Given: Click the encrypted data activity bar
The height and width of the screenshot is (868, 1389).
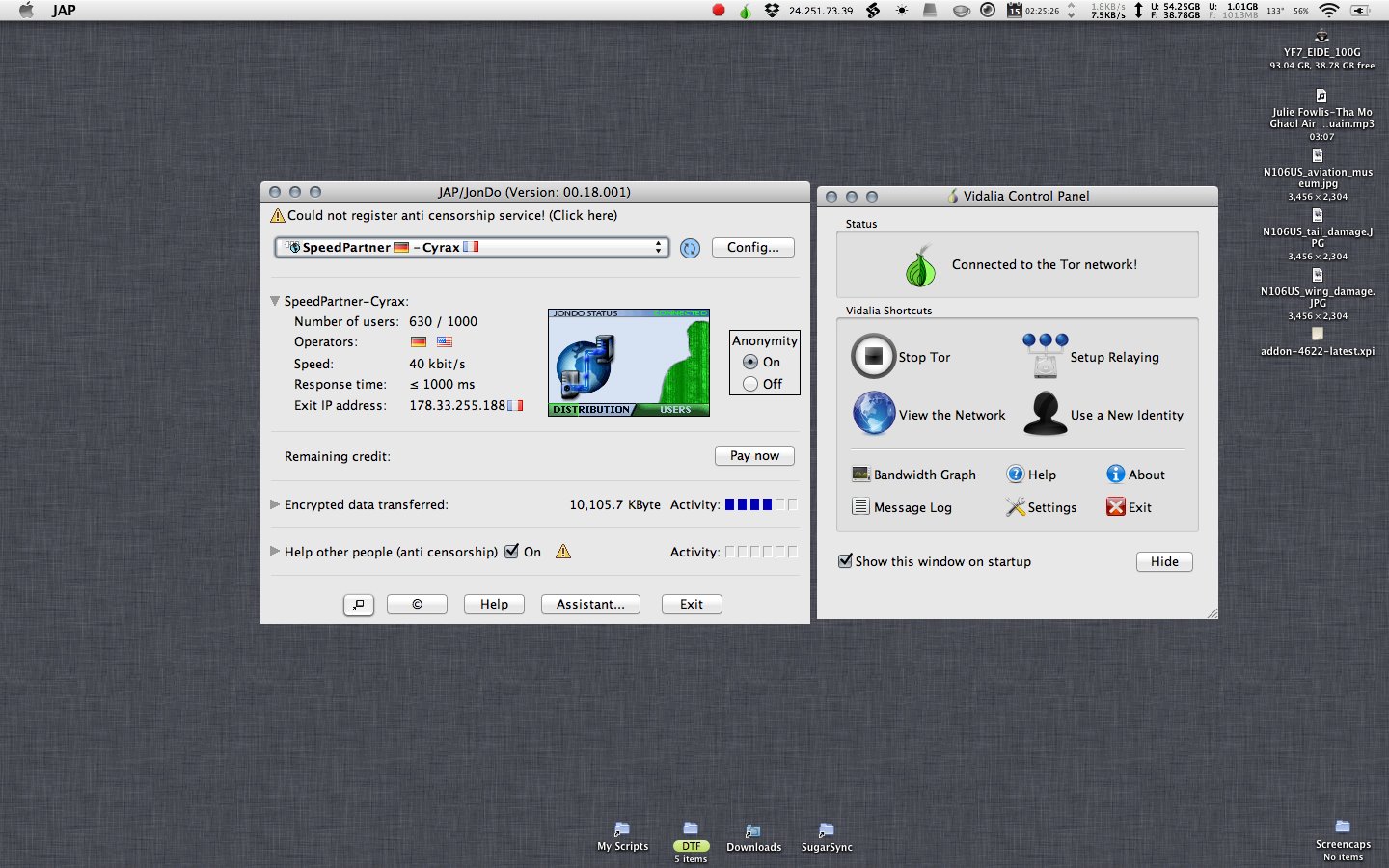Looking at the screenshot, I should [761, 504].
